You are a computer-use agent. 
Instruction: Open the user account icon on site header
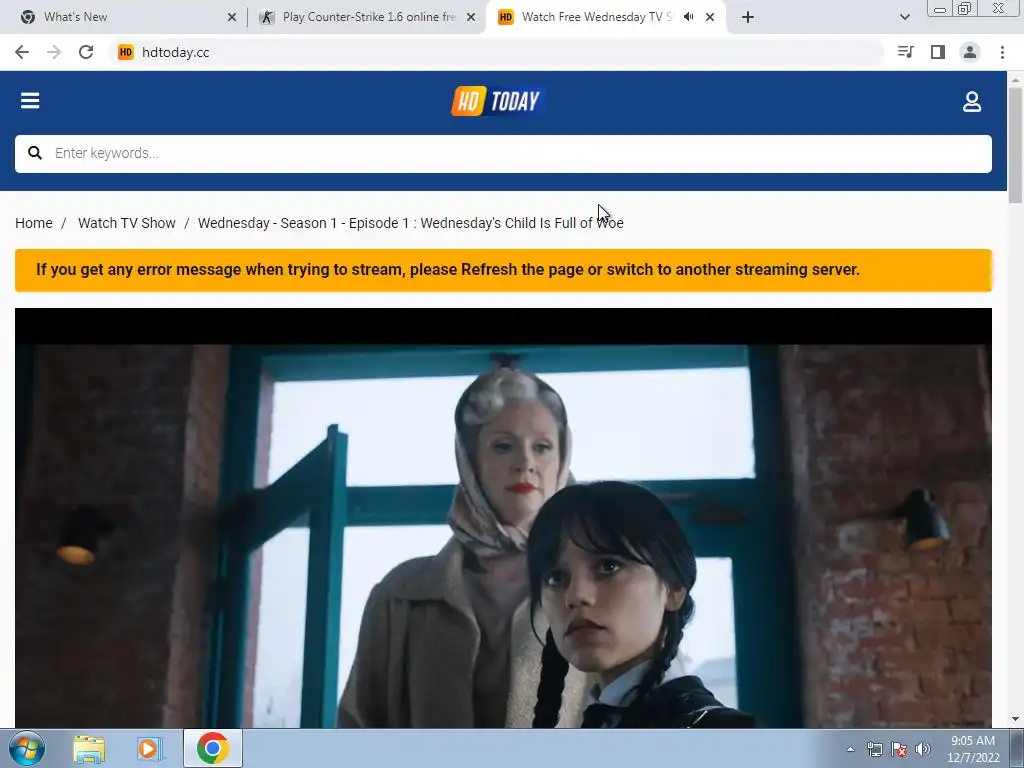tap(972, 101)
